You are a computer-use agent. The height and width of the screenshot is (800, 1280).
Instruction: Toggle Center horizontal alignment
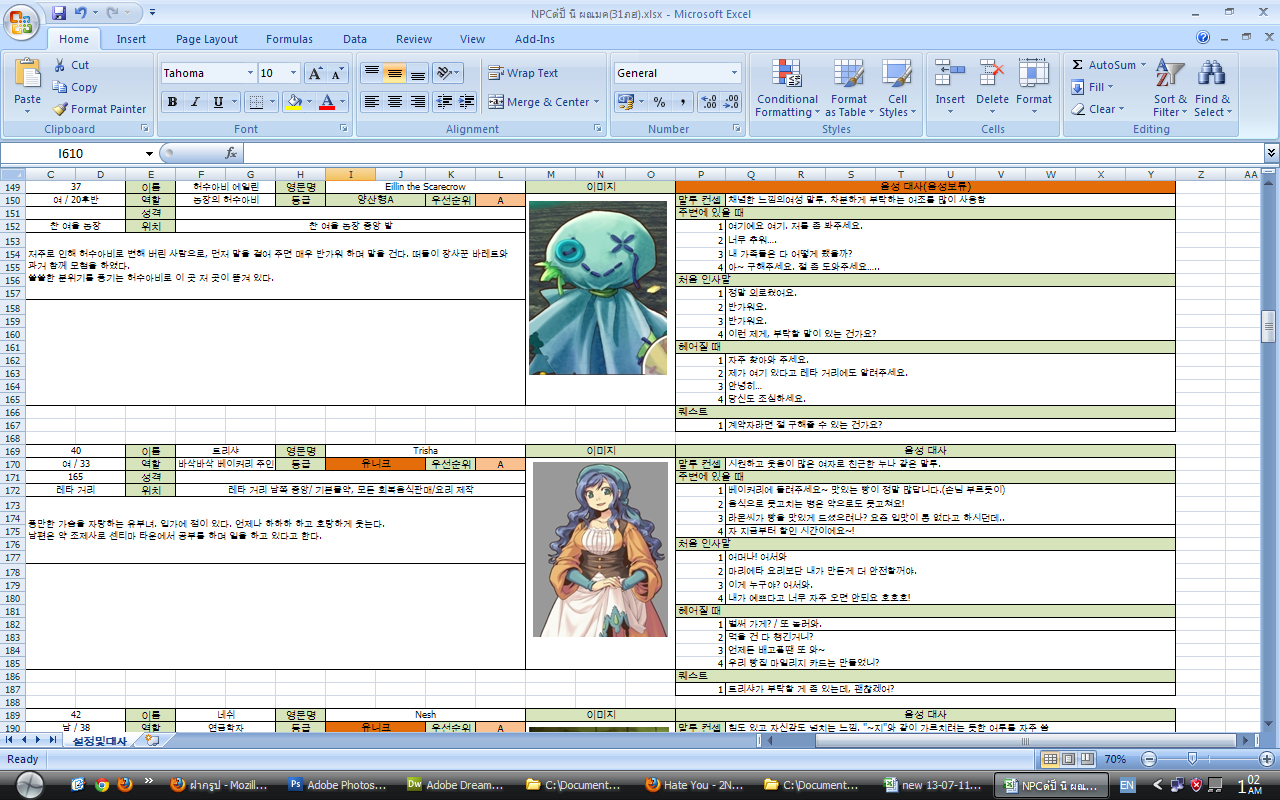coord(394,102)
